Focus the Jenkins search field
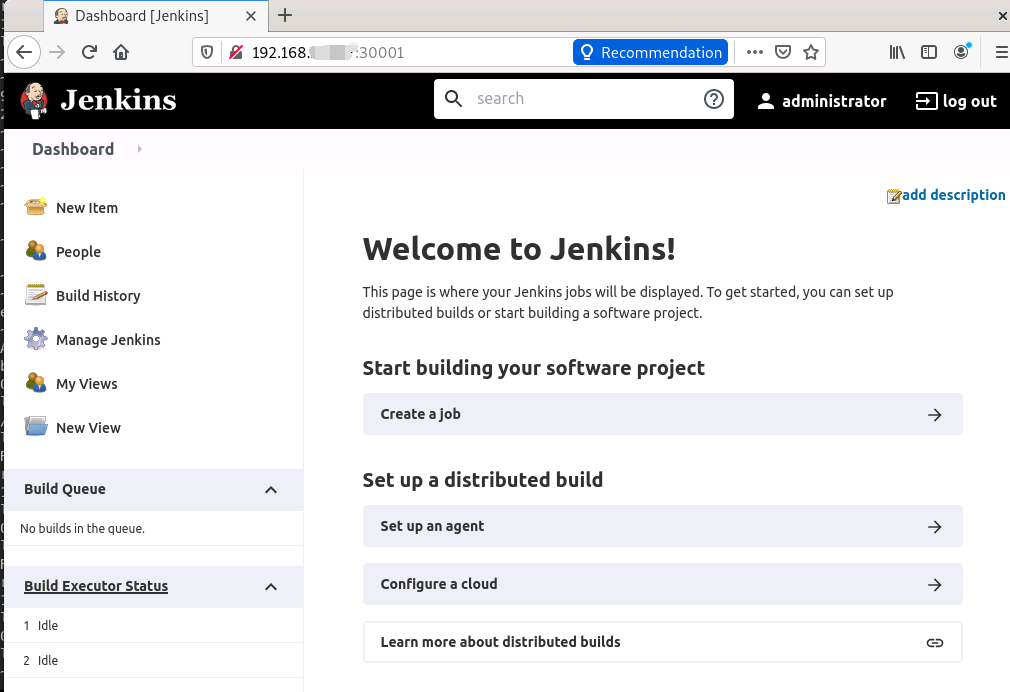 click(x=583, y=99)
